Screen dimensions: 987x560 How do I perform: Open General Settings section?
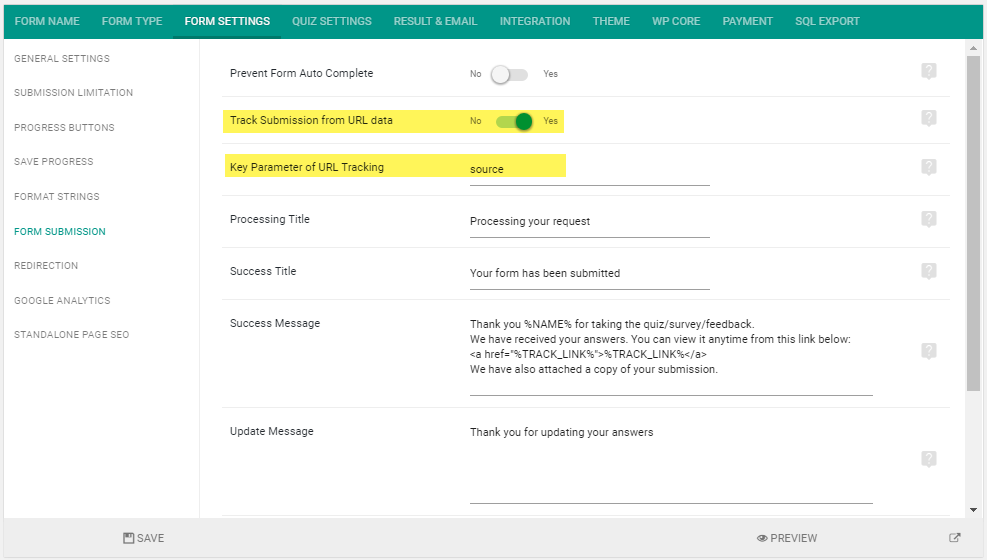[x=62, y=59]
